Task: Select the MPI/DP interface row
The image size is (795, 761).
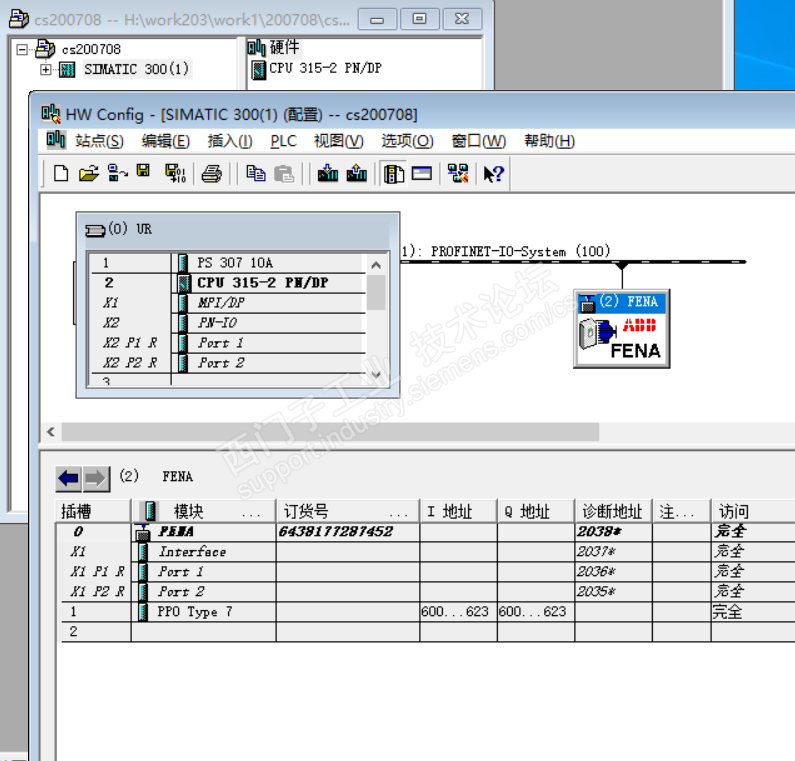Action: pos(228,303)
